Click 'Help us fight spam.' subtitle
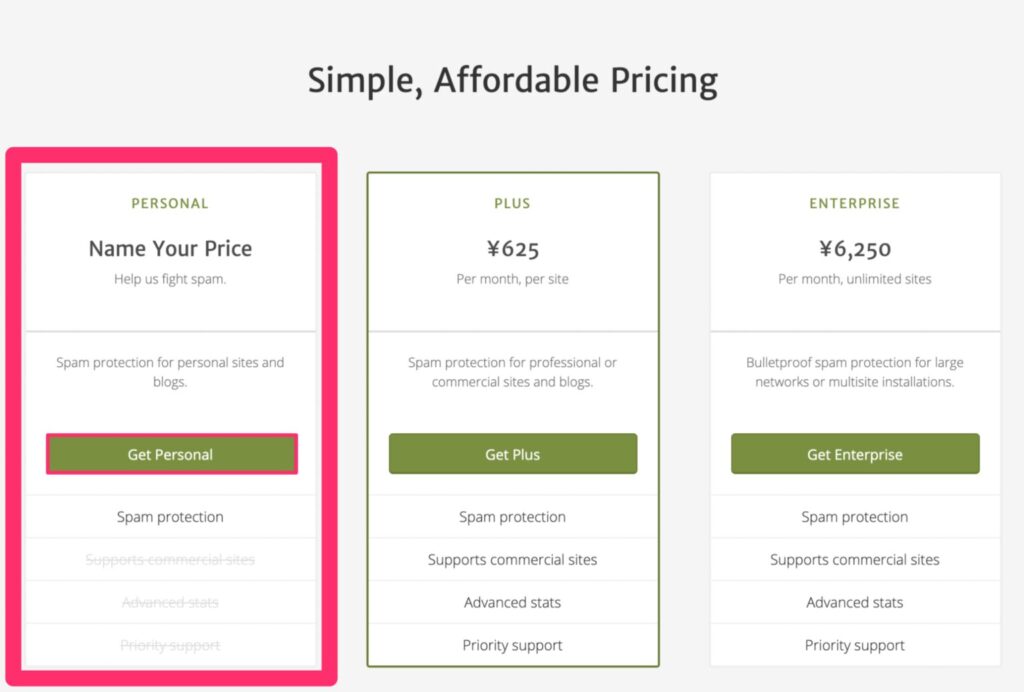 coord(170,279)
